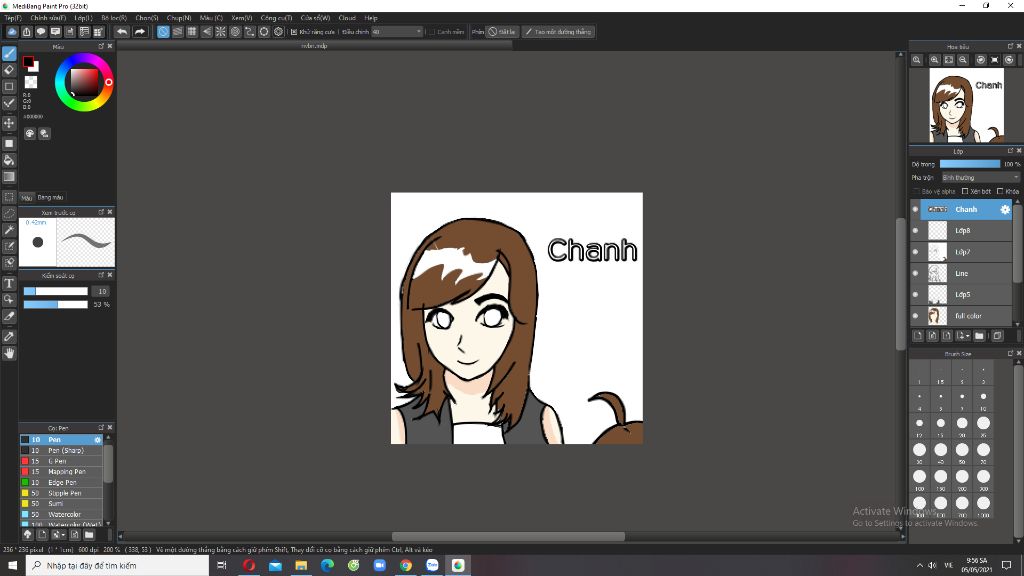This screenshot has height=576, width=1024.
Task: Add a new layer folder
Action: (979, 336)
